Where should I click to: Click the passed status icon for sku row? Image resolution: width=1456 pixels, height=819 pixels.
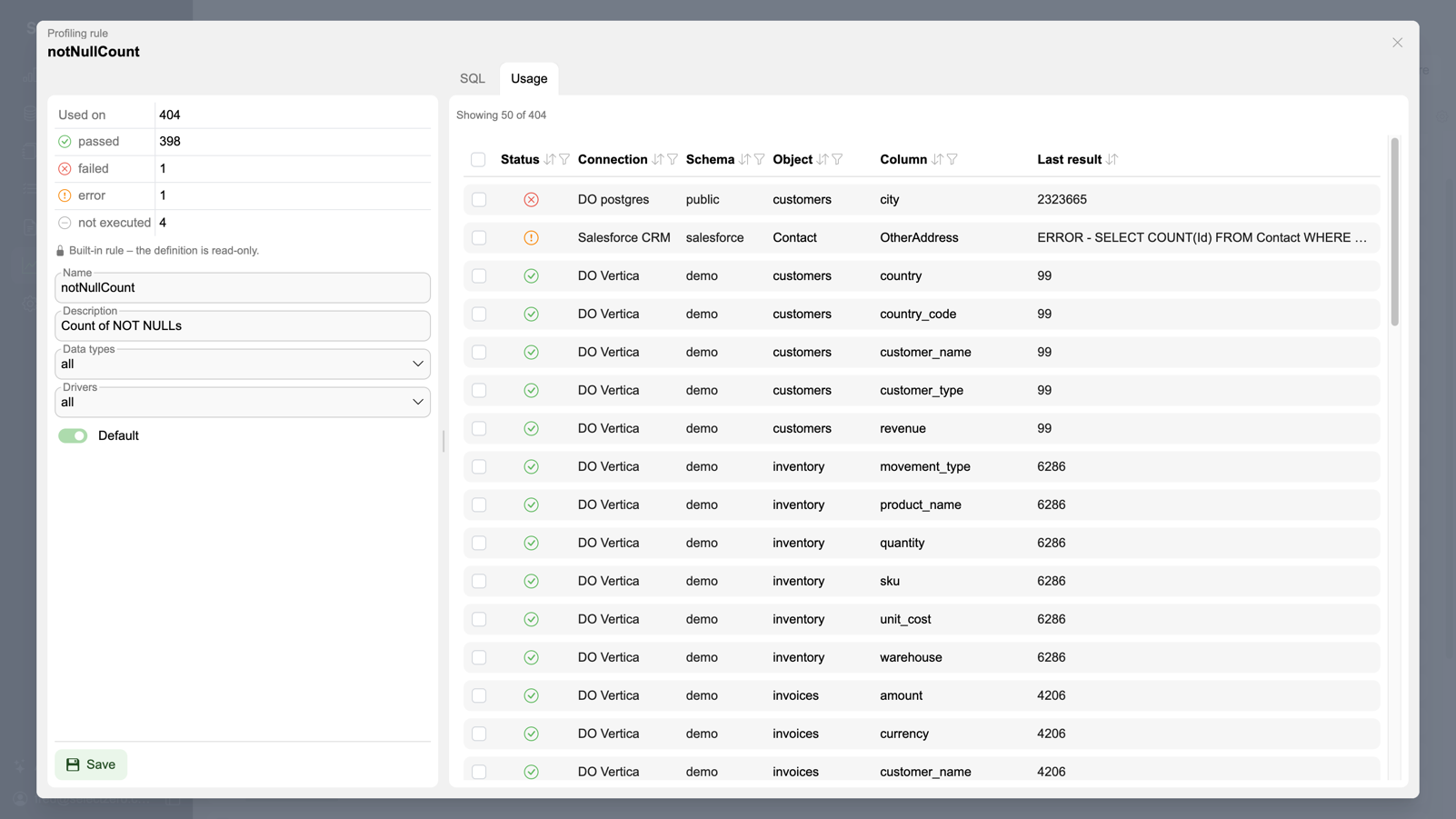(531, 581)
